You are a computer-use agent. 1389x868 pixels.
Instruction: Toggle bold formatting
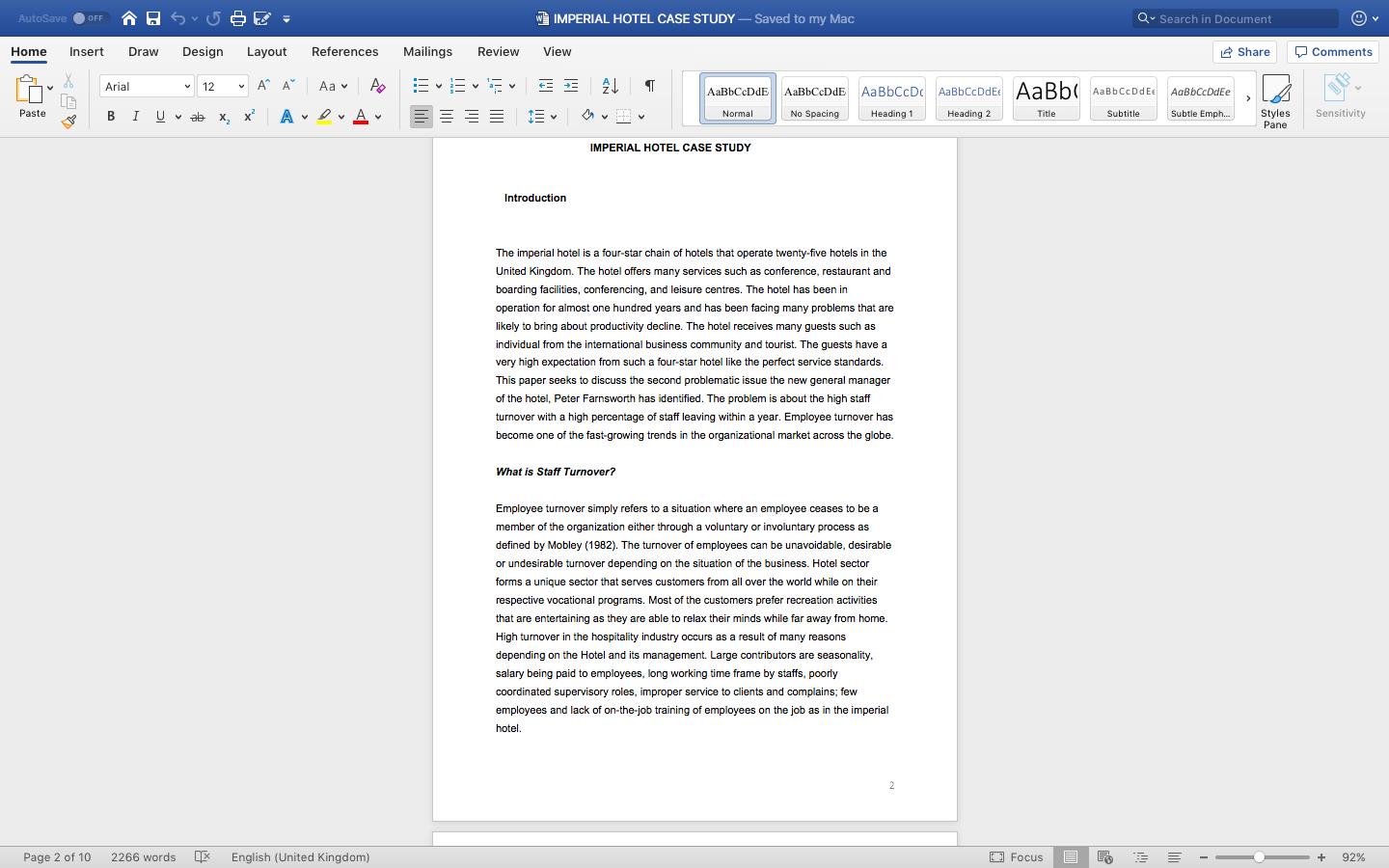pyautogui.click(x=111, y=116)
